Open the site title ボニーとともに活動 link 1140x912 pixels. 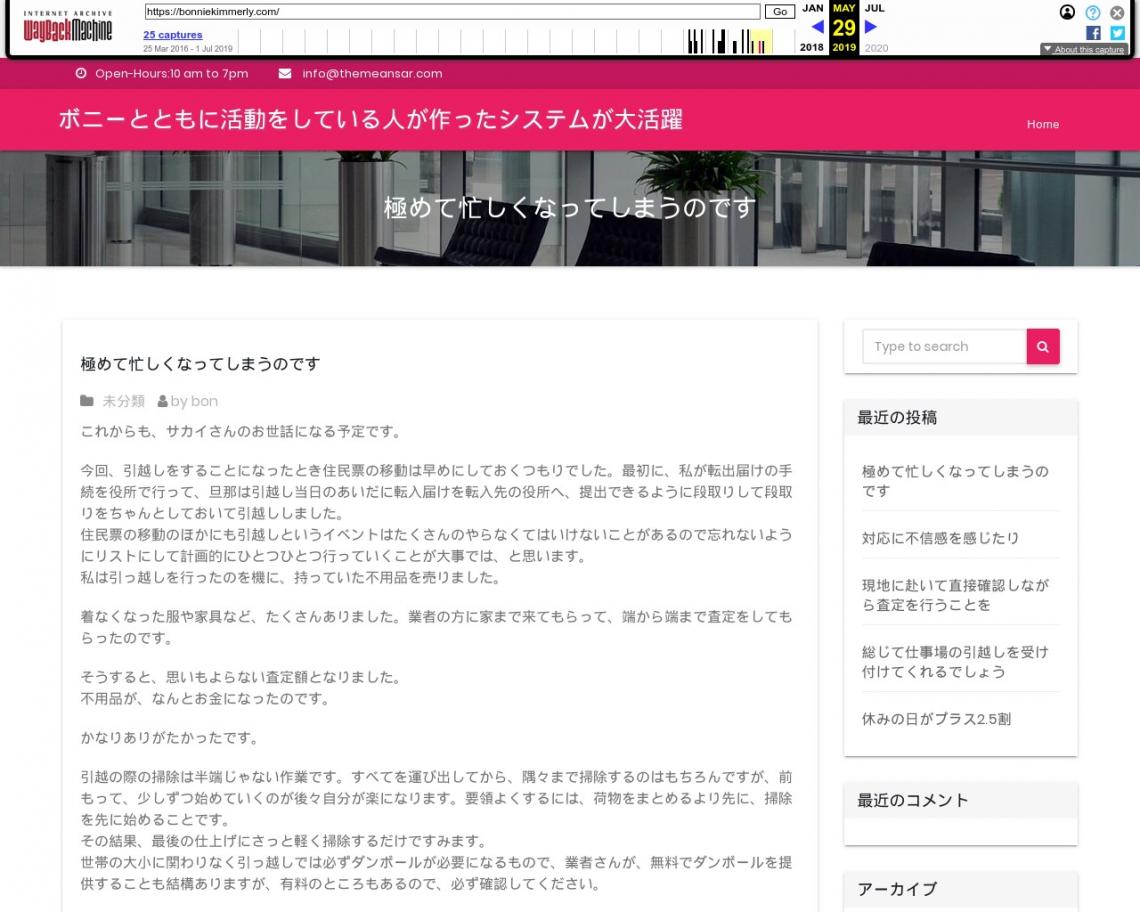coord(371,119)
